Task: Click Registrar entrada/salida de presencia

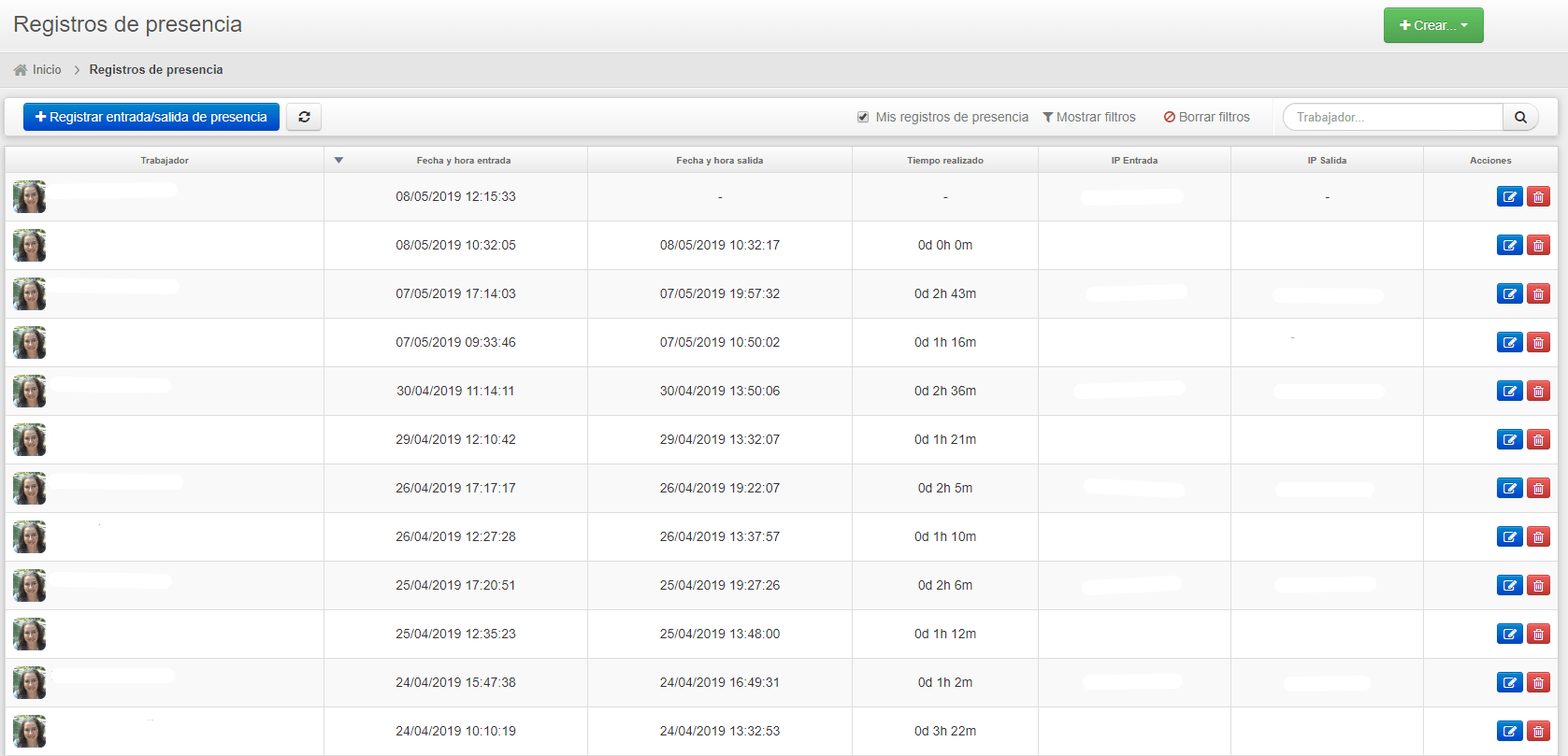Action: click(151, 117)
